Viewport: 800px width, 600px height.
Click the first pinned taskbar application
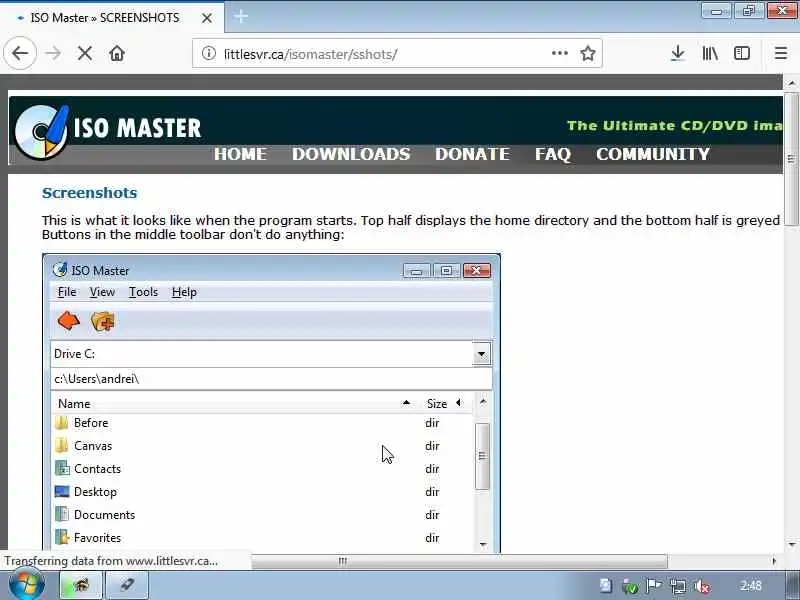point(81,585)
